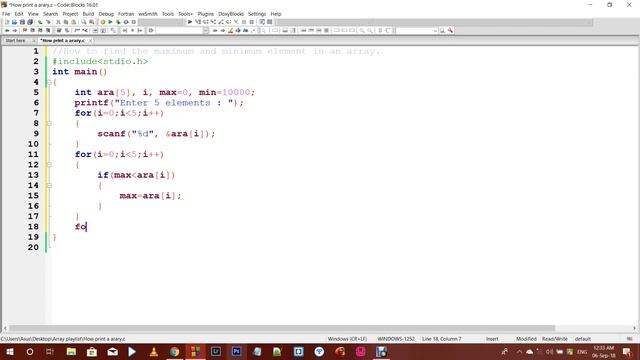Click the yellow gear Build icon
This screenshot has height=360, width=640.
coord(102,22)
